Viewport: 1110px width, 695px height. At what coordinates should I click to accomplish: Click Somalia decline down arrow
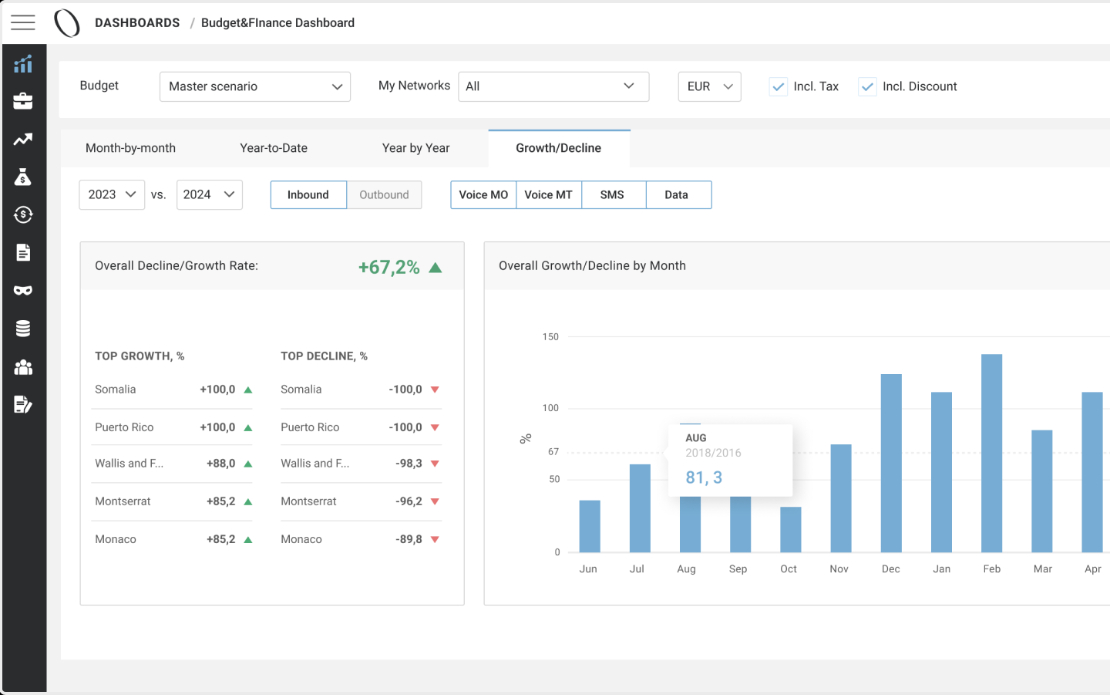(435, 390)
